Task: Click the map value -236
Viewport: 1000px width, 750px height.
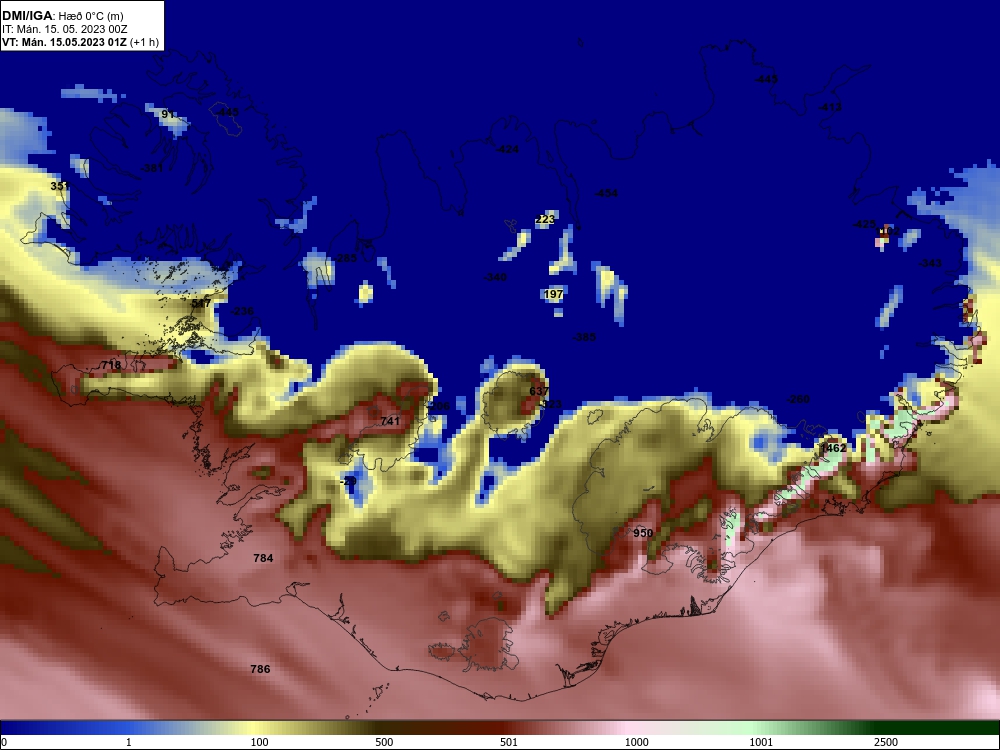Action: click(x=242, y=311)
